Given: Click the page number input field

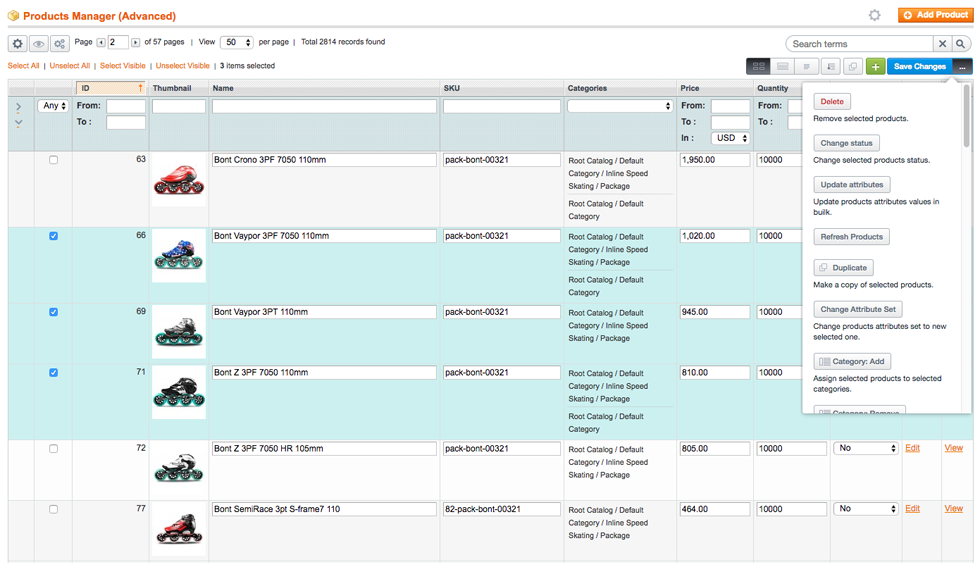Looking at the screenshot, I should [118, 43].
